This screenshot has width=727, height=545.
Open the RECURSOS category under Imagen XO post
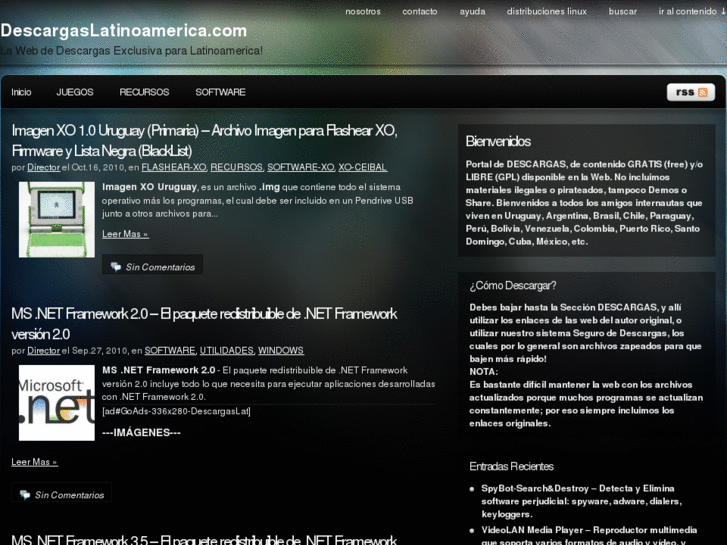pyautogui.click(x=237, y=167)
